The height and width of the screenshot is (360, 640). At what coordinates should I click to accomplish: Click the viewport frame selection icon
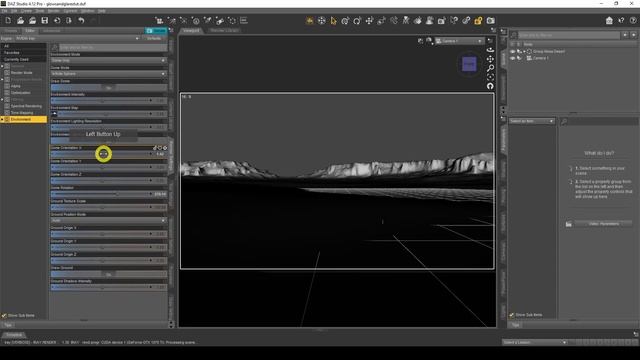[x=490, y=77]
